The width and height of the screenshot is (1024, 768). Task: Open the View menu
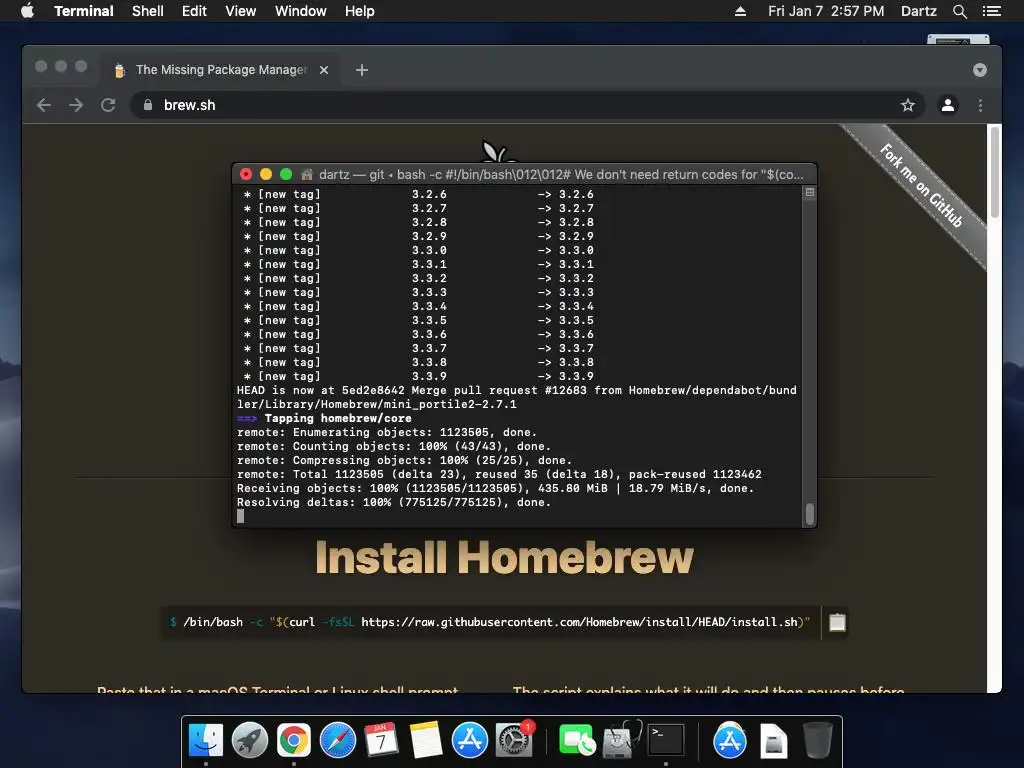[240, 11]
